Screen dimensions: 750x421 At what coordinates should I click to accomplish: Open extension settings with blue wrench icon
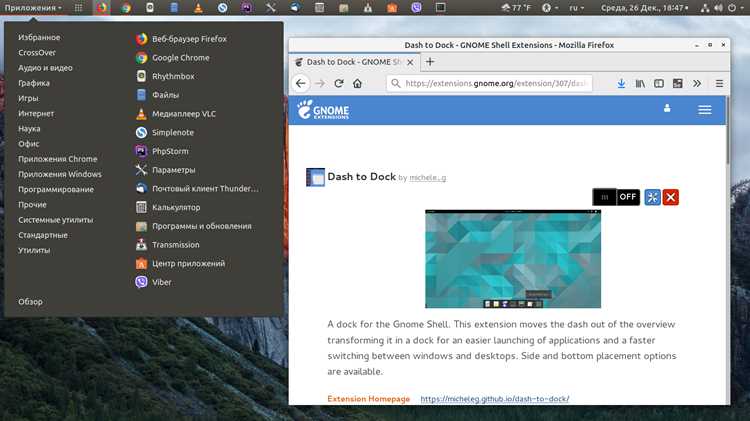652,197
